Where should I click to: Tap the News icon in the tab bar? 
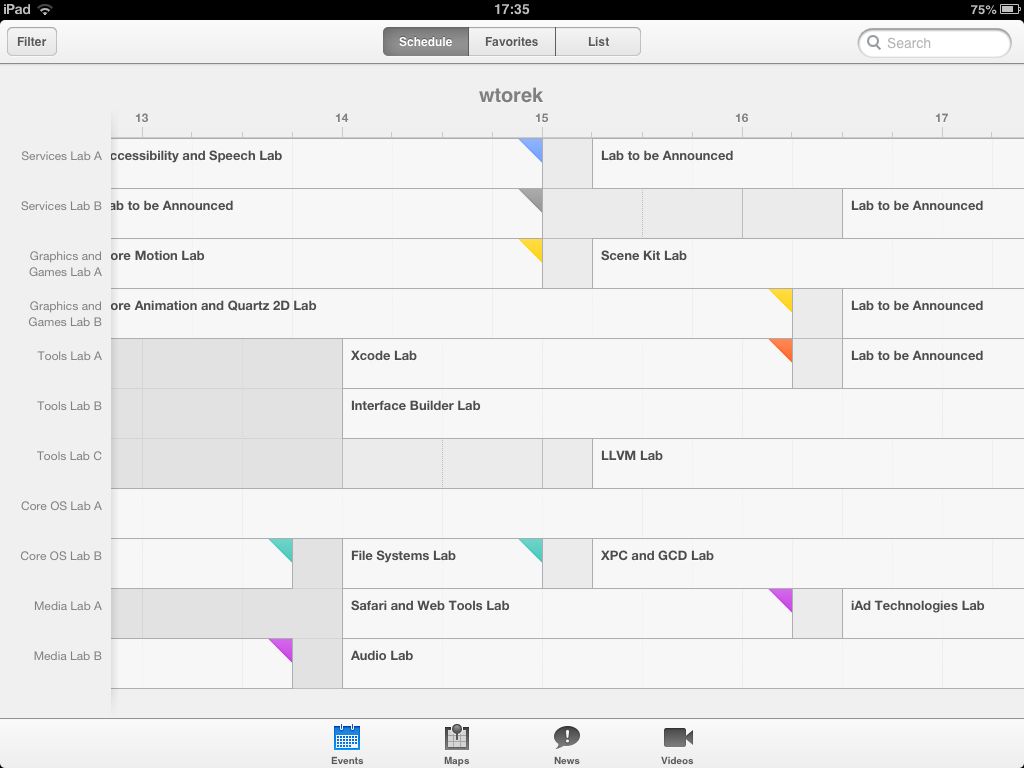coord(566,740)
